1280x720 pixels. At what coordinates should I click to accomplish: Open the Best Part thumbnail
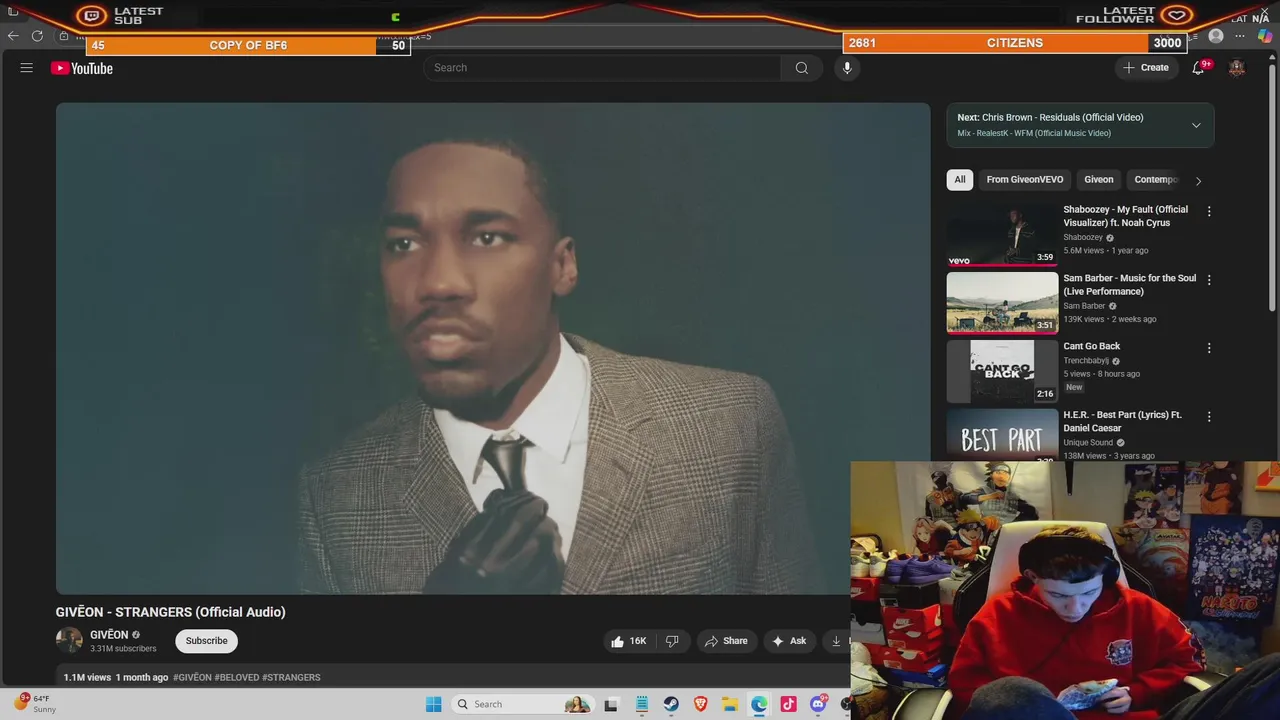coord(1002,435)
